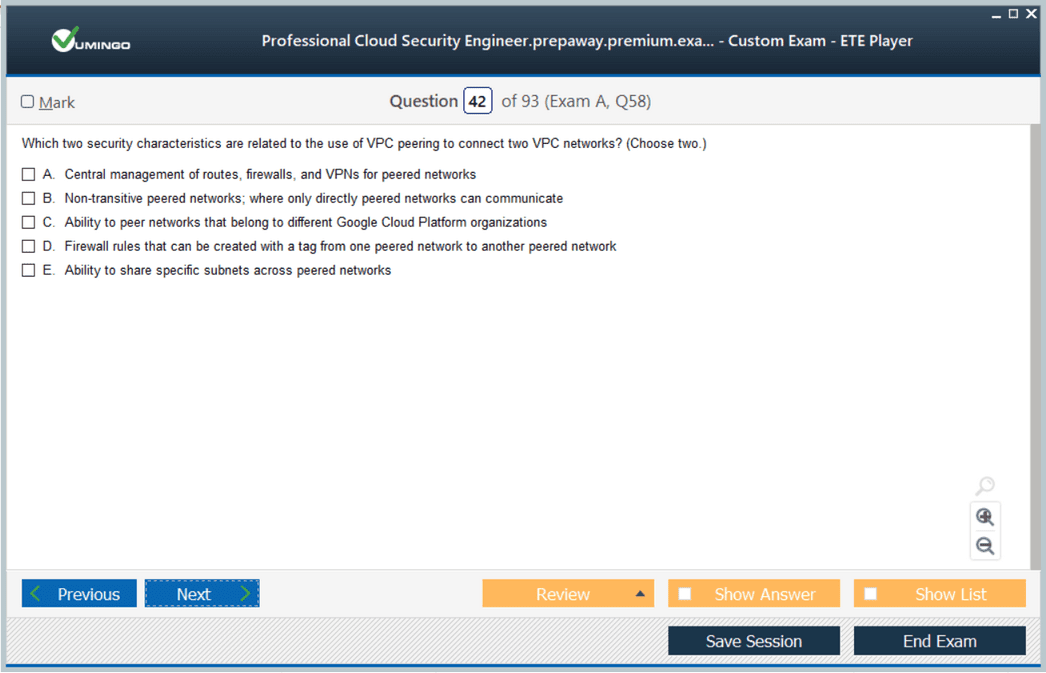Click the question number field showing 42
The image size is (1046, 673).
point(478,101)
